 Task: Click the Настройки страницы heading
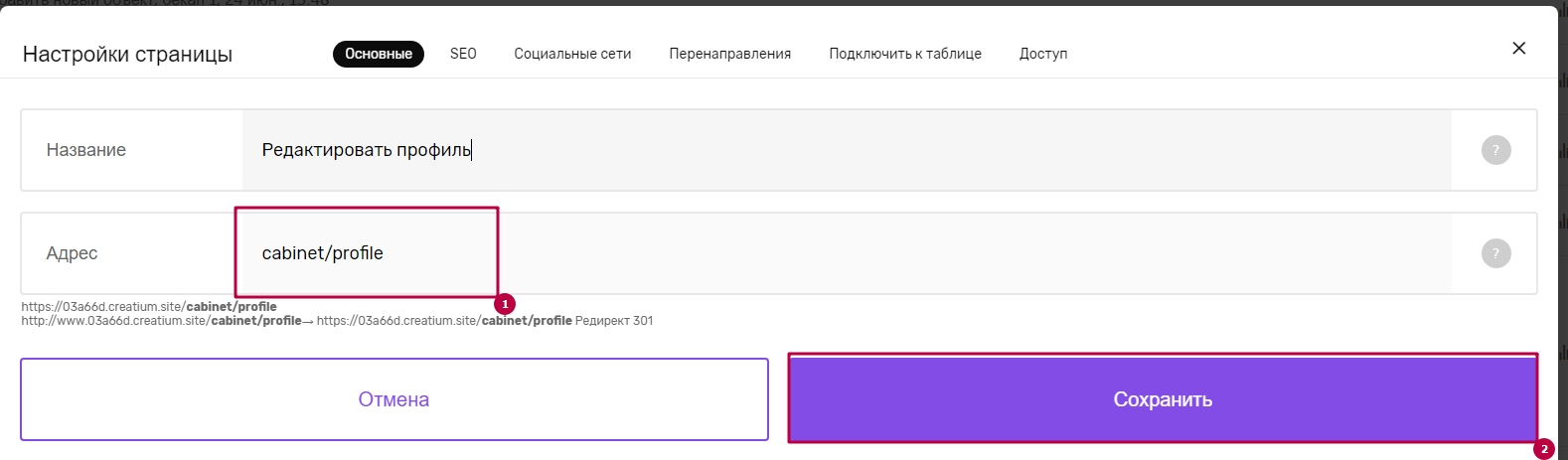click(127, 55)
